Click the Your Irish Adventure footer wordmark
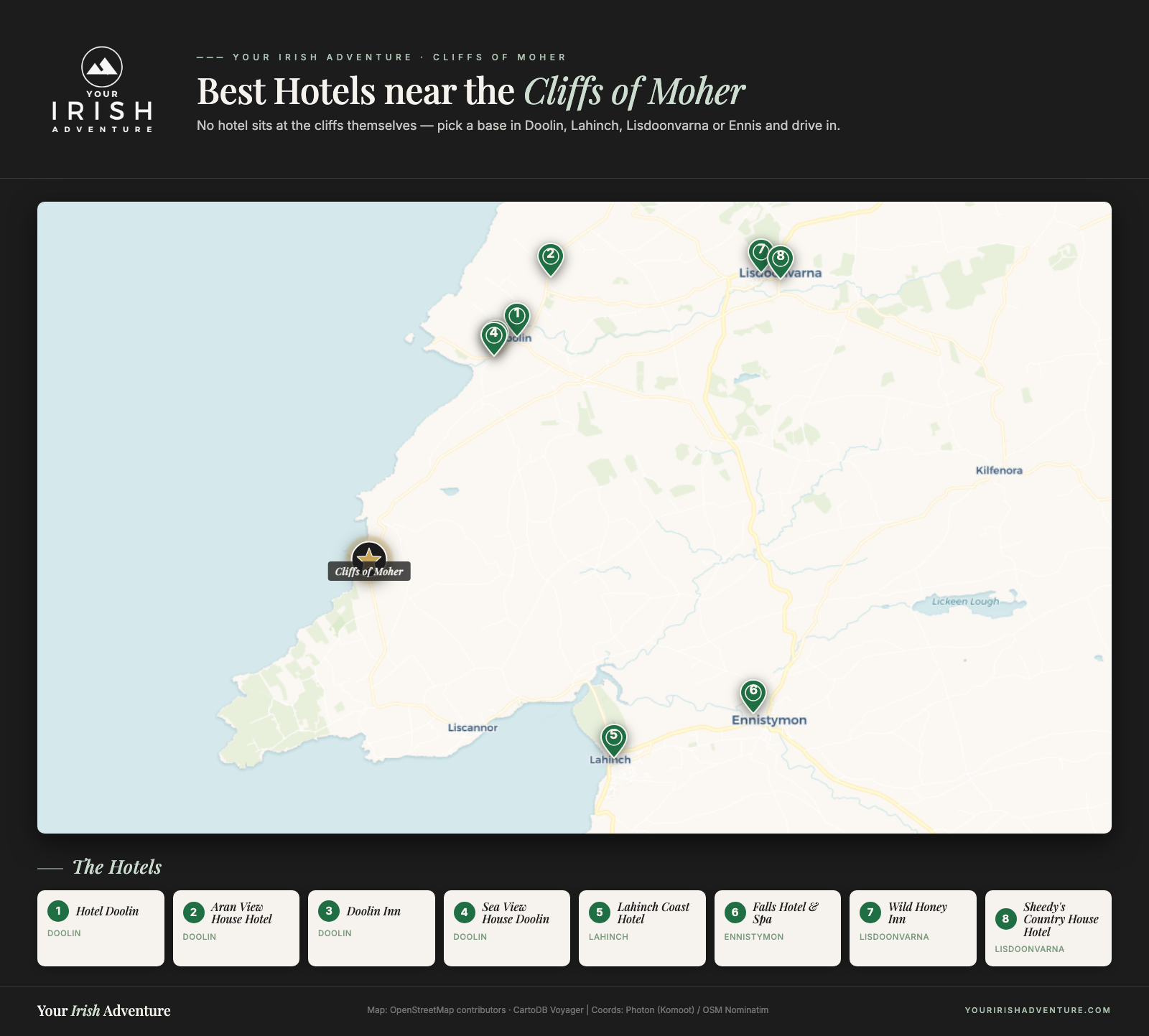The width and height of the screenshot is (1149, 1036). pos(104,1011)
